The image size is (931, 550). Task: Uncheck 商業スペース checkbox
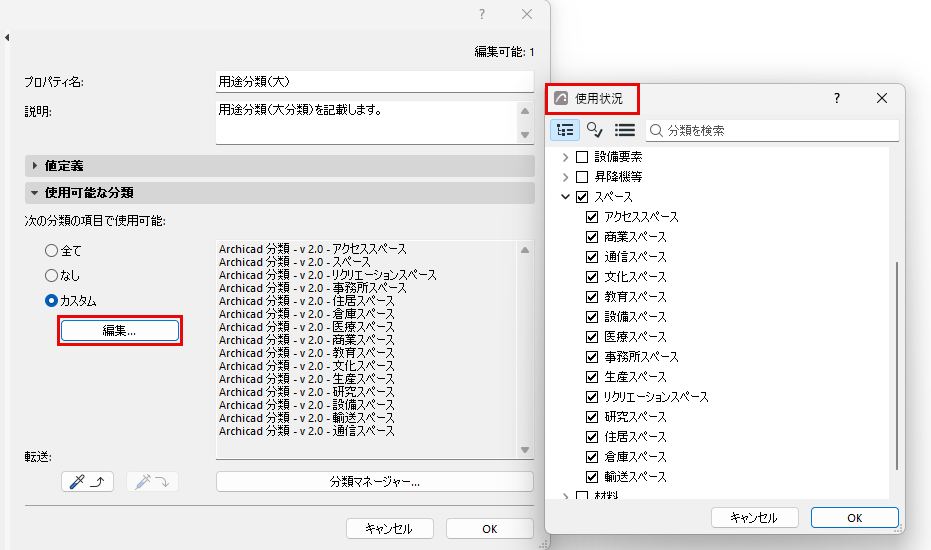pos(591,237)
